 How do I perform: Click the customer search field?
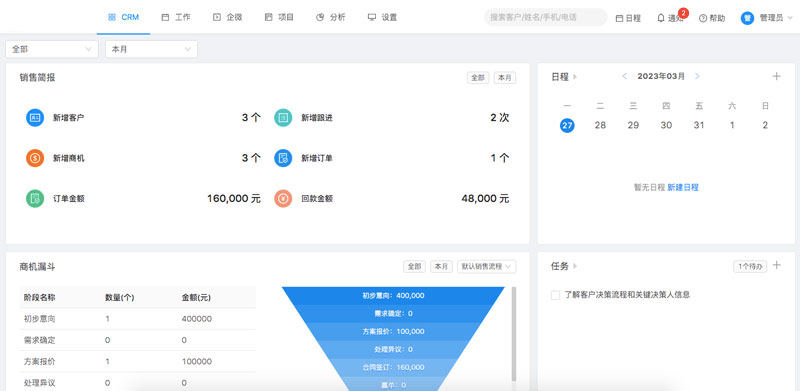click(545, 17)
